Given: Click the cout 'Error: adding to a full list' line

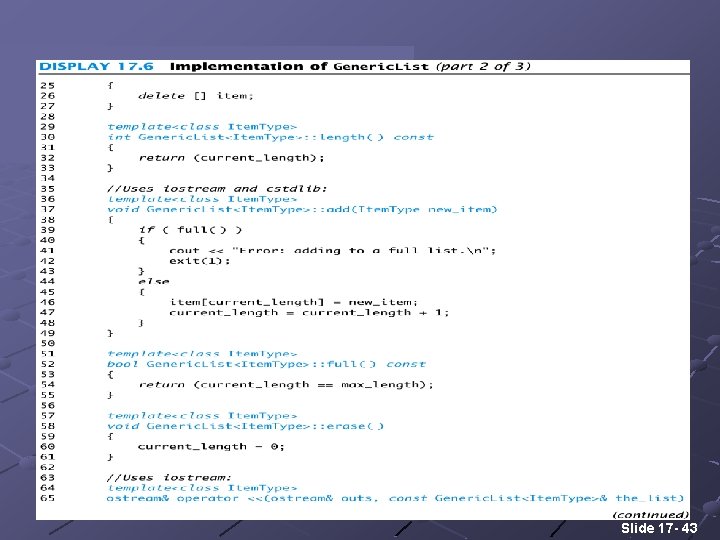Looking at the screenshot, I should [332, 251].
